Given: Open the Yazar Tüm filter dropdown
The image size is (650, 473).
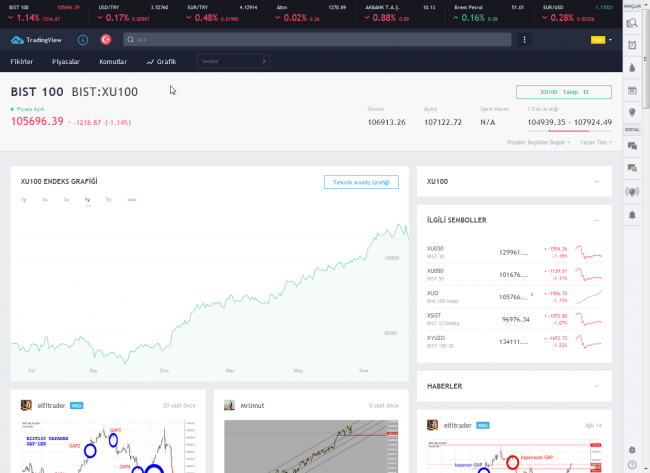Looking at the screenshot, I should point(596,142).
